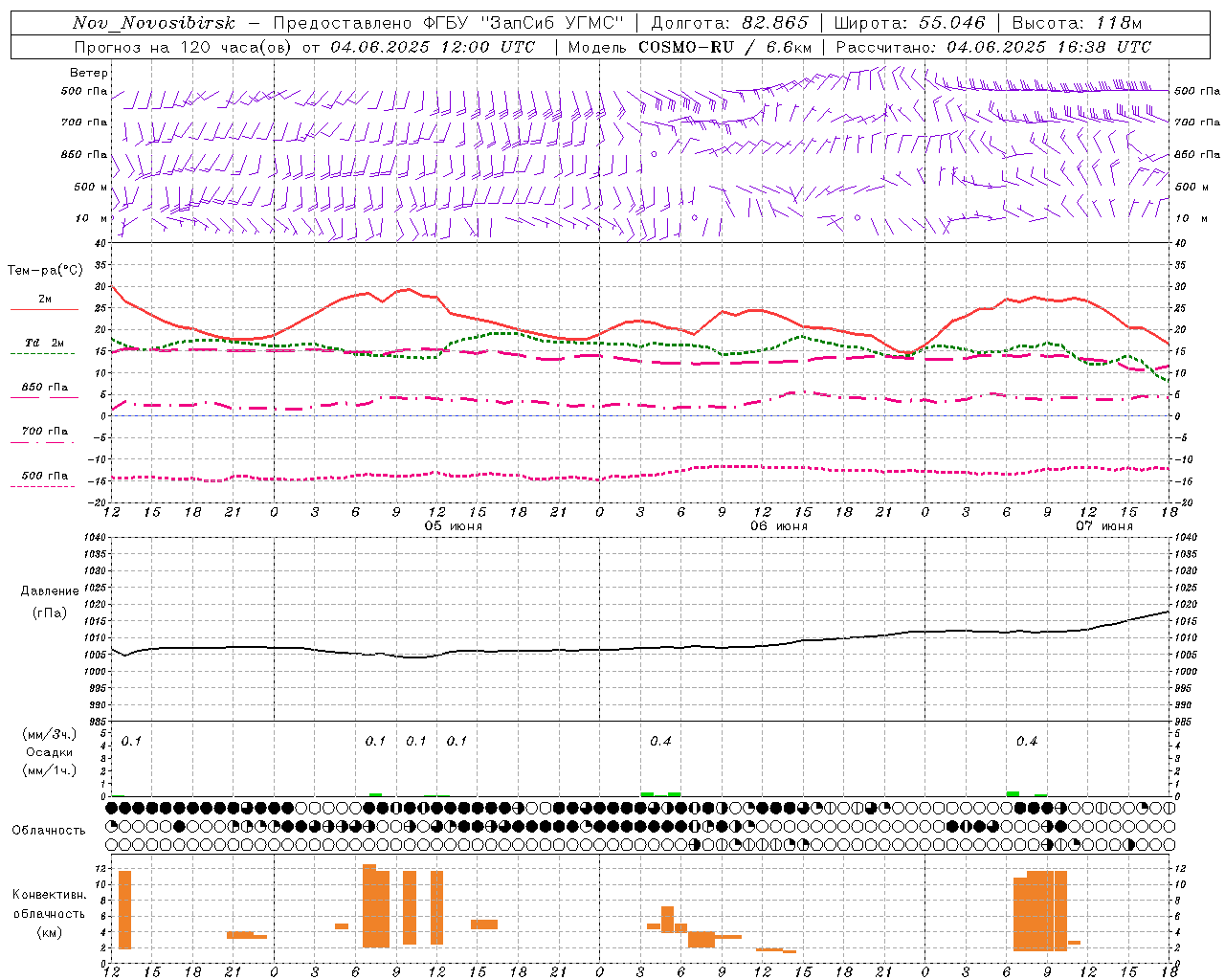Screen dimensions: 1225x980
Task: Click the '(км)' unit label under convective cloud label
Action: click(50, 932)
